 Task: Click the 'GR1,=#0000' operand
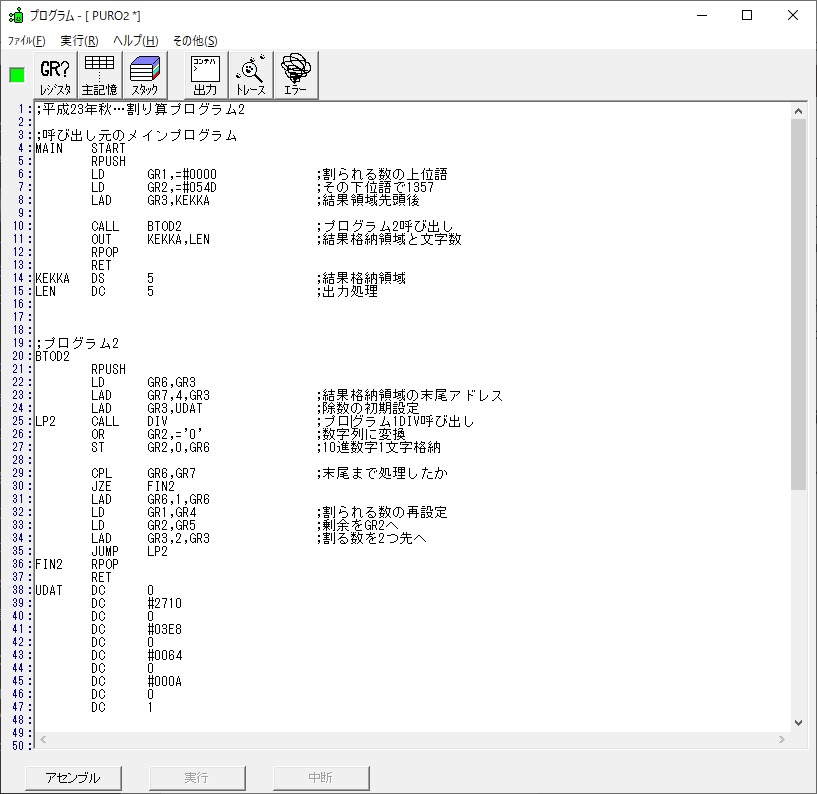click(182, 175)
